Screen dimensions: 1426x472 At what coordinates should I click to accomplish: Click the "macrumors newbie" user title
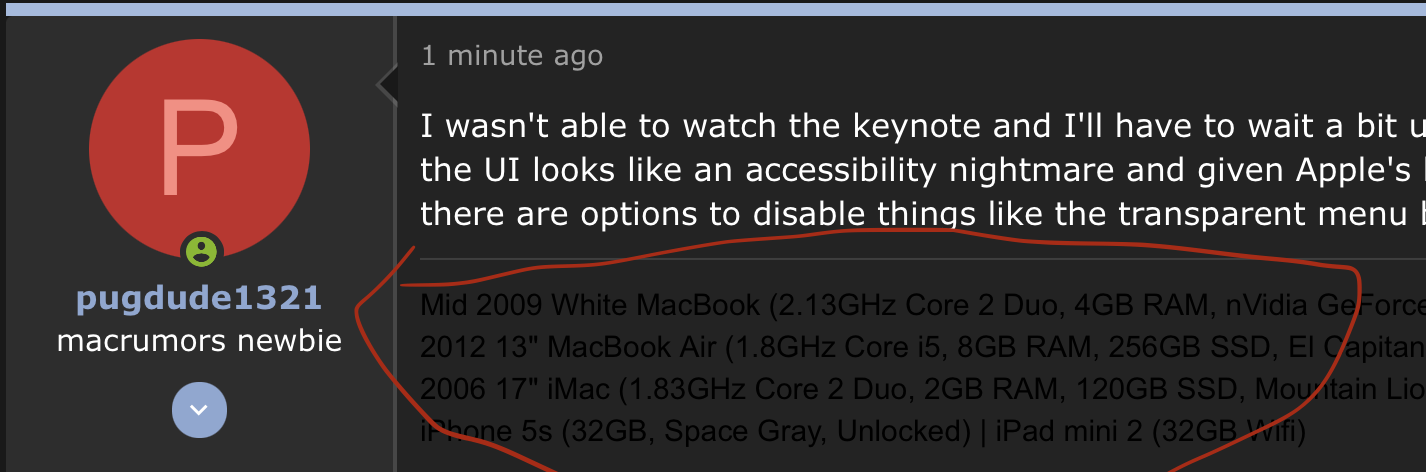200,341
